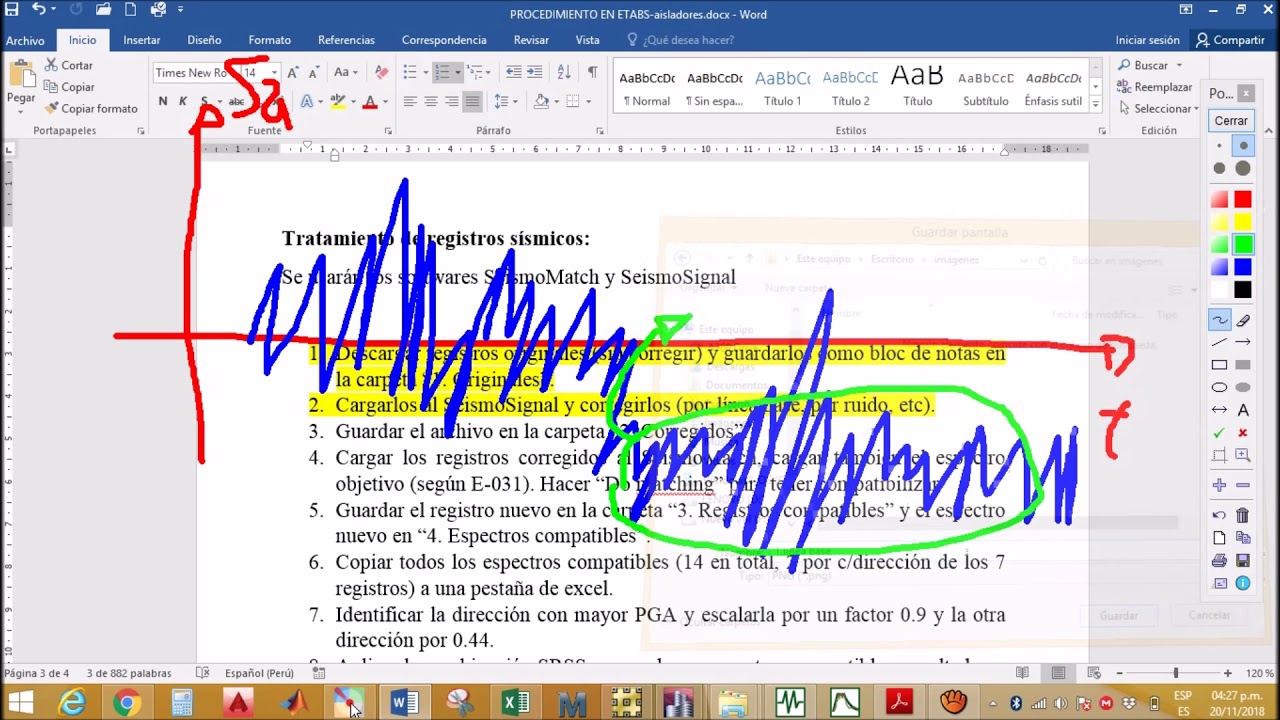Show paragraph marks with pilcrow icon
The height and width of the screenshot is (720, 1280).
pyautogui.click(x=592, y=72)
